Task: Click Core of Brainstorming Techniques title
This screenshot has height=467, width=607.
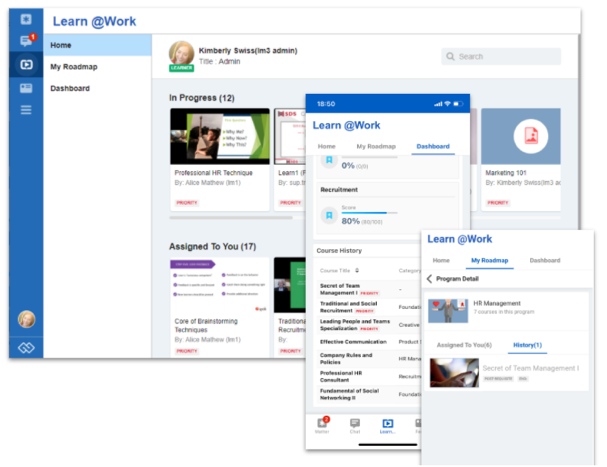Action: click(x=206, y=325)
